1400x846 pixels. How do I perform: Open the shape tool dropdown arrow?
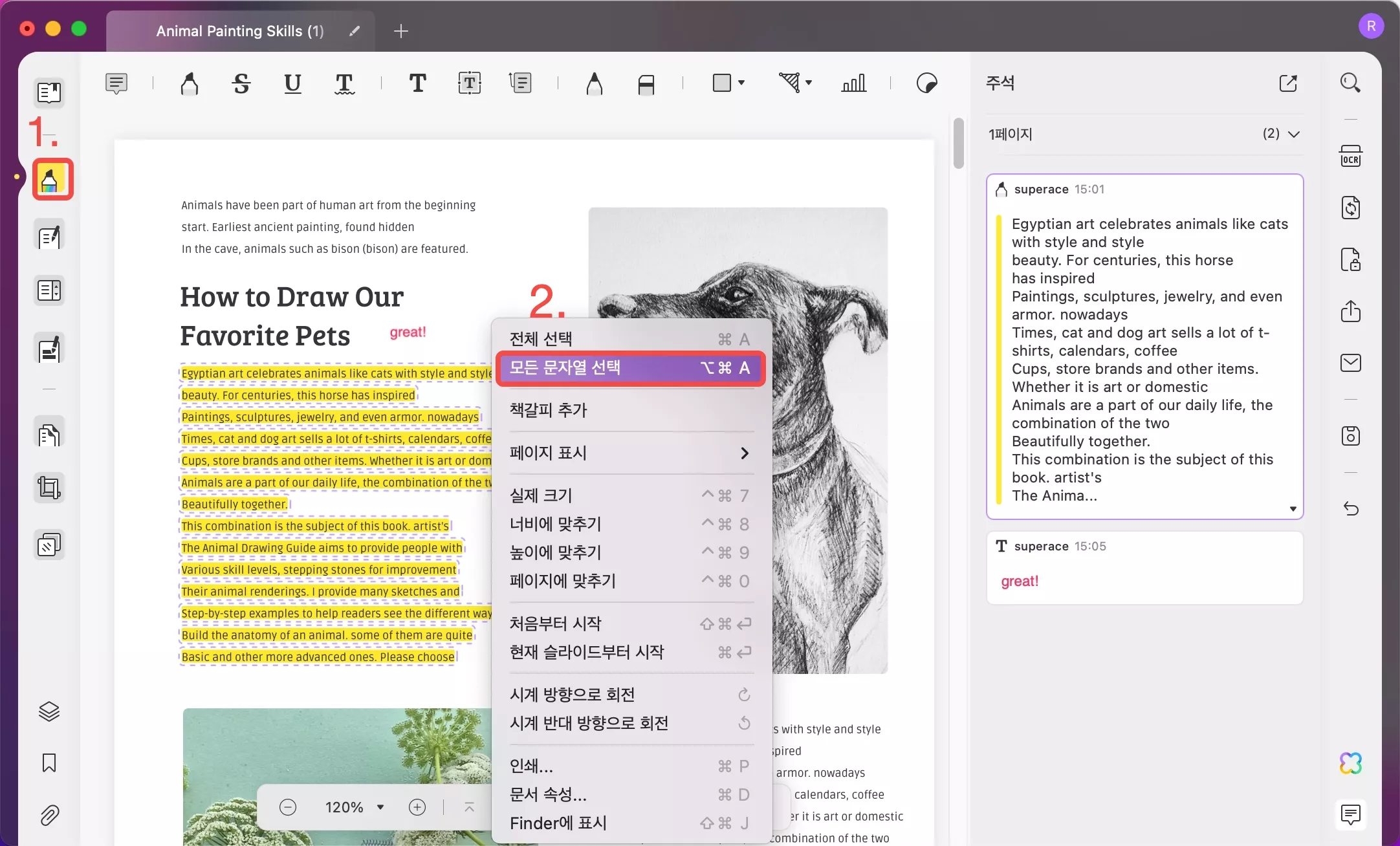coord(741,83)
